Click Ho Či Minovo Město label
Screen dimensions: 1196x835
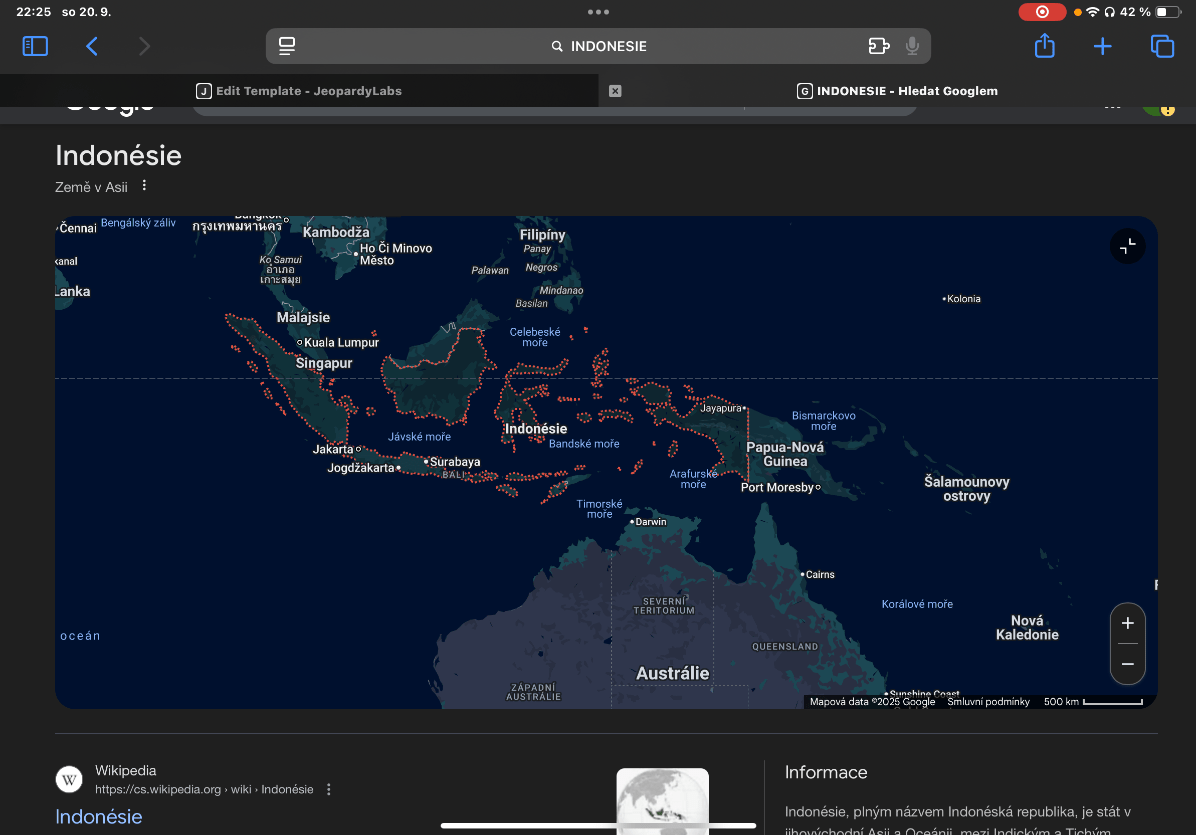[x=395, y=254]
